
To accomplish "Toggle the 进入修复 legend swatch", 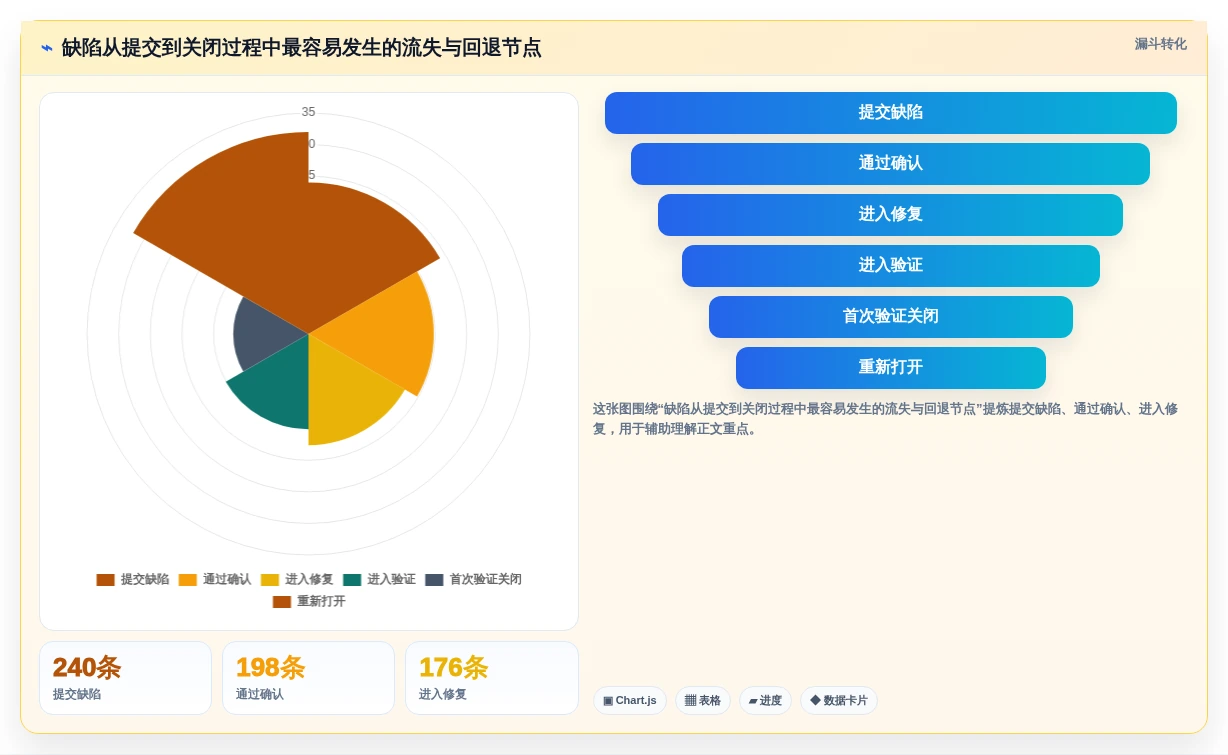I will pyautogui.click(x=270, y=580).
